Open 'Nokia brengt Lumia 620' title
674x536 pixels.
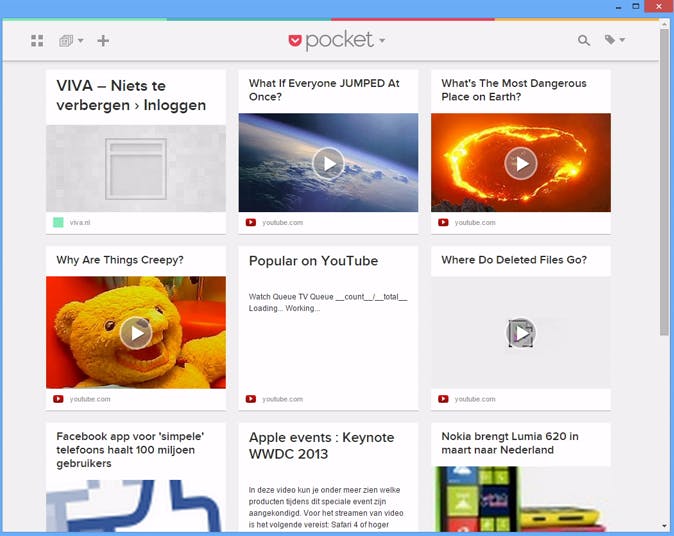tap(510, 443)
